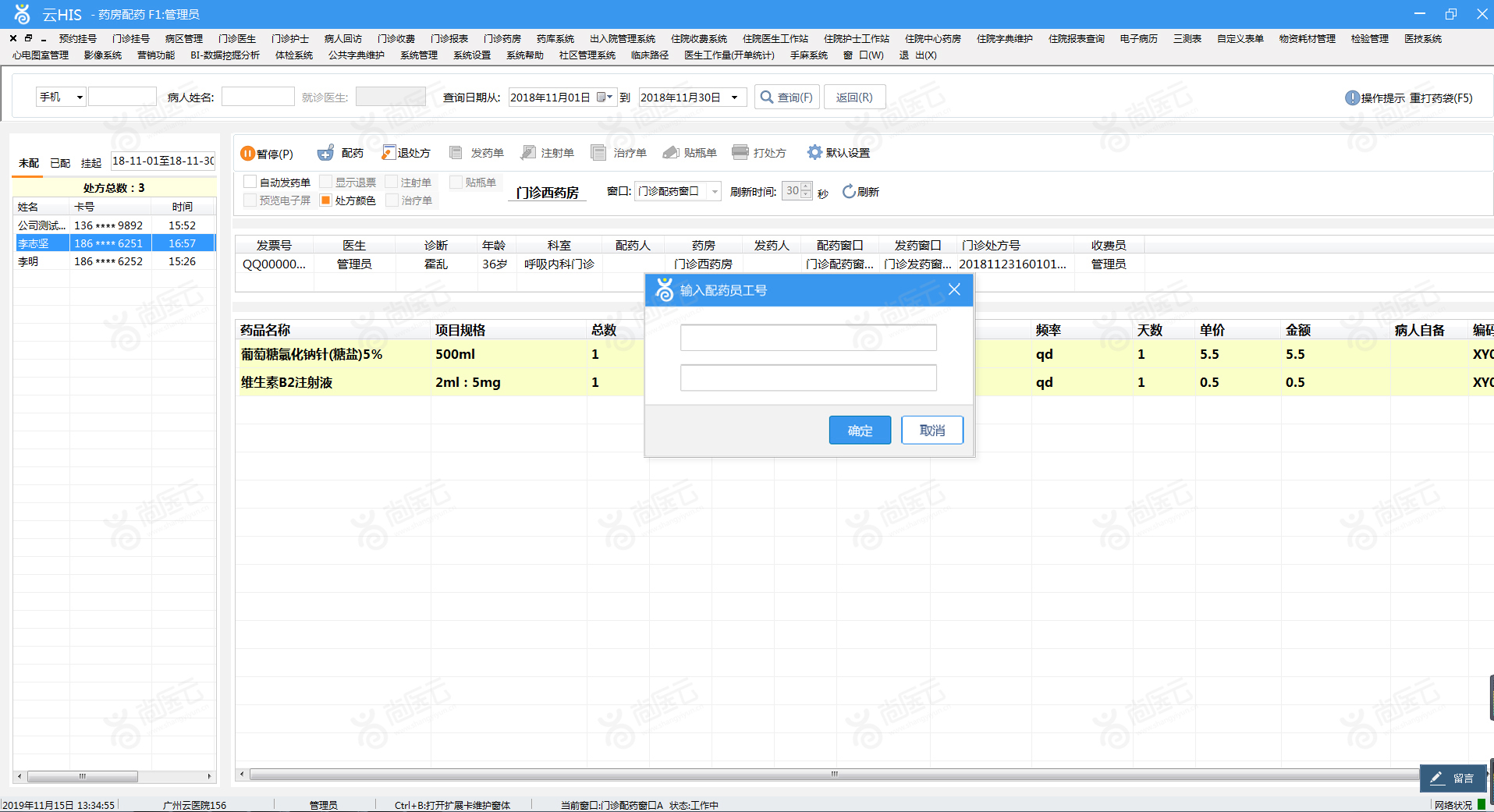Toggle the 贴瓶单 checkbox option
Image resolution: width=1494 pixels, height=812 pixels.
coord(456,182)
